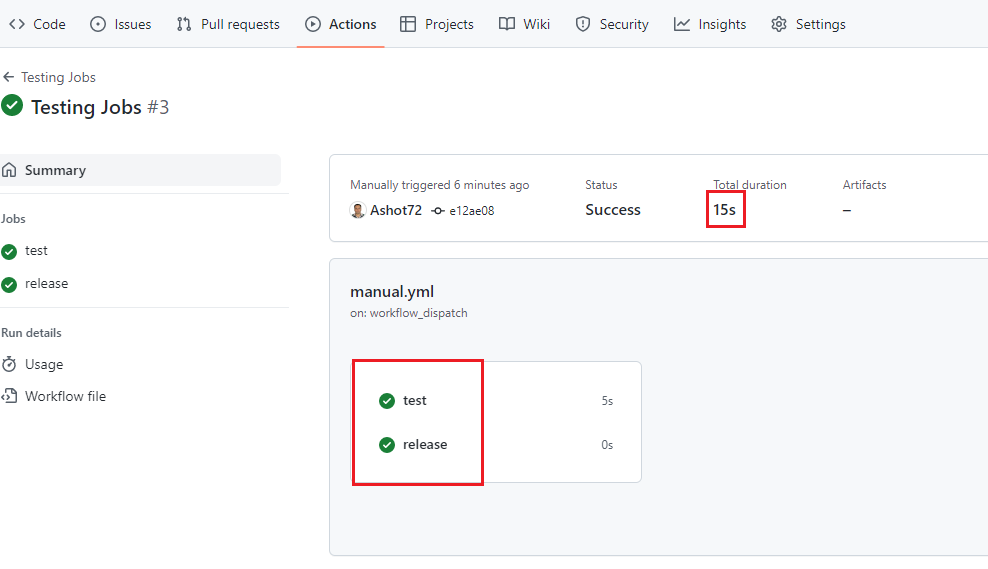The height and width of the screenshot is (569, 988).
Task: Click the Usage stopwatch icon
Action: tap(10, 364)
